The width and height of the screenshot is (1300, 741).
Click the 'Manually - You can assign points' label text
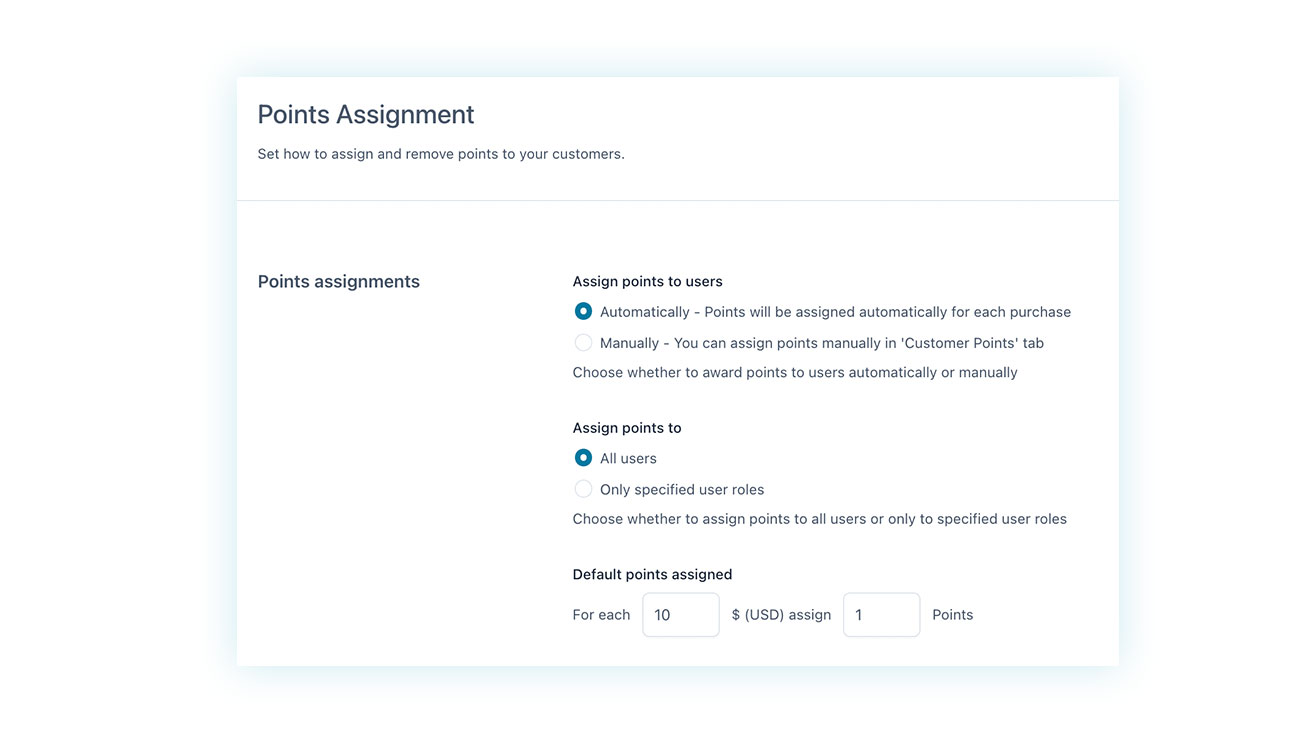(x=821, y=343)
